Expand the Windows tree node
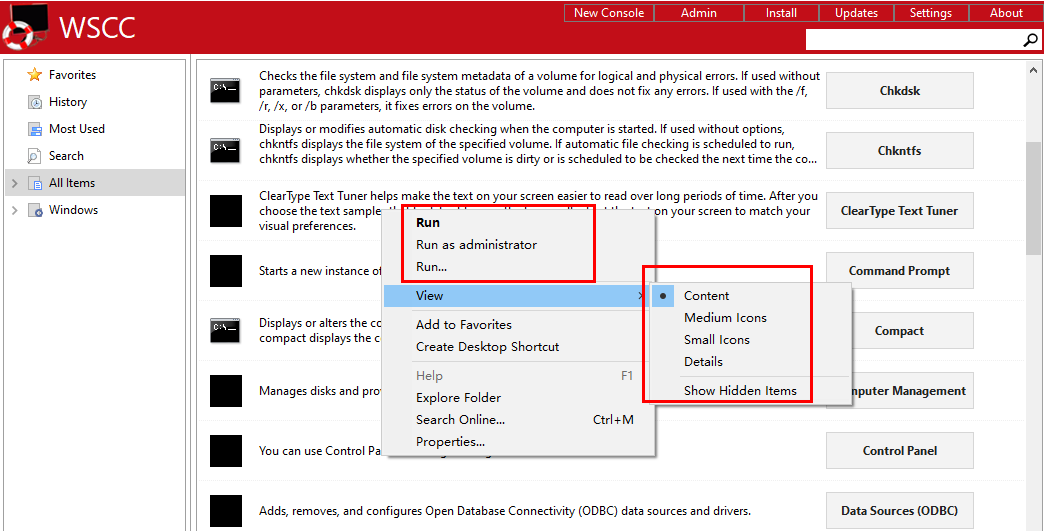This screenshot has width=1044, height=531. tap(15, 210)
